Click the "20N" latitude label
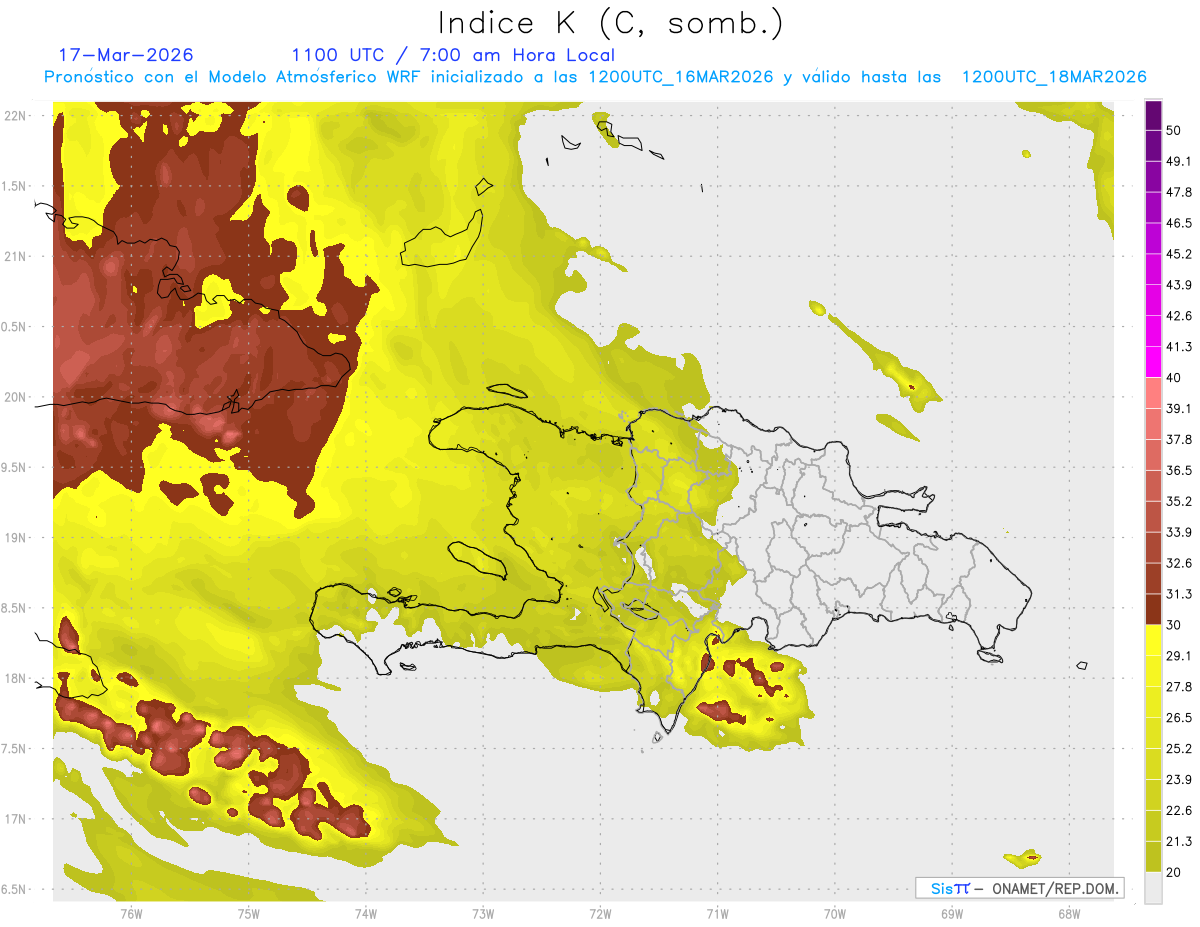The width and height of the screenshot is (1200, 927). click(16, 397)
